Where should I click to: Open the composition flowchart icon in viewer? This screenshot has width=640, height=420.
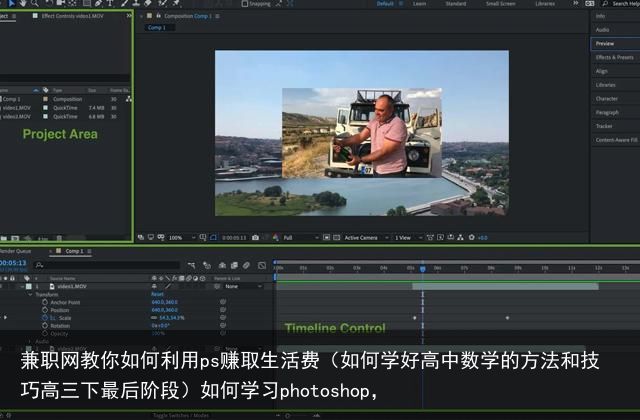pos(460,238)
